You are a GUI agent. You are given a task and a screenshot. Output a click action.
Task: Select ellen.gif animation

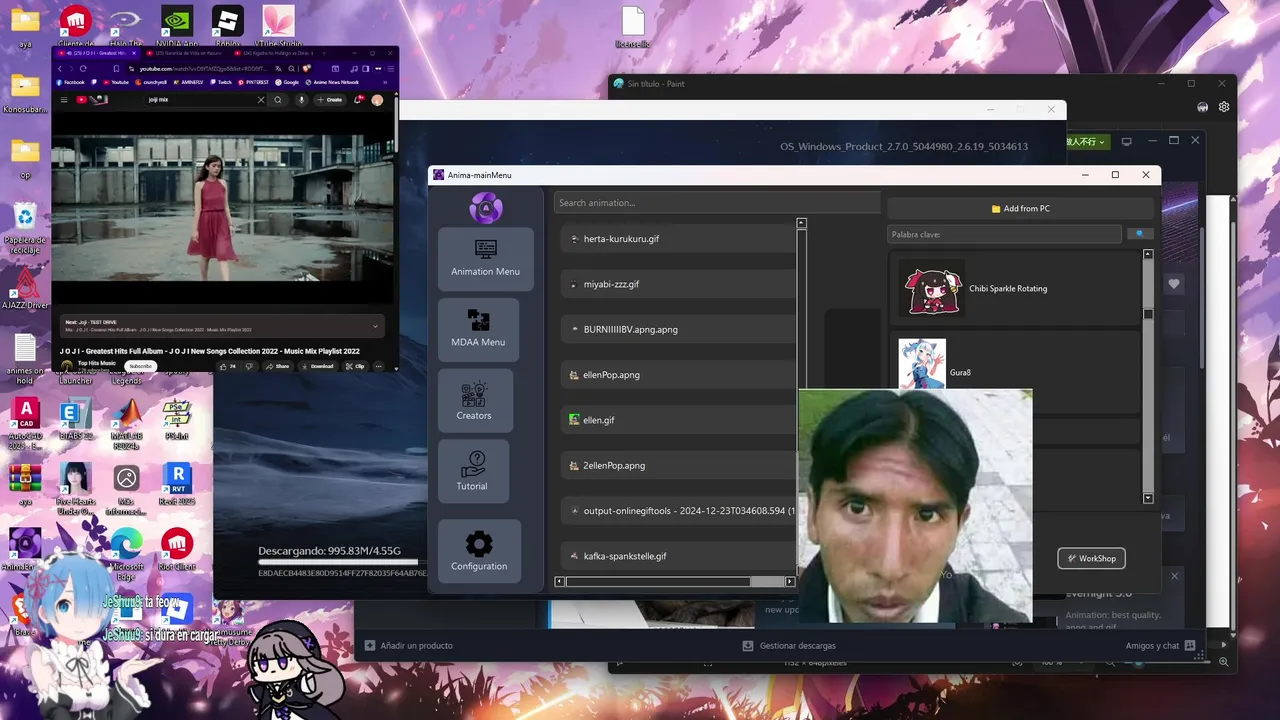pyautogui.click(x=678, y=420)
